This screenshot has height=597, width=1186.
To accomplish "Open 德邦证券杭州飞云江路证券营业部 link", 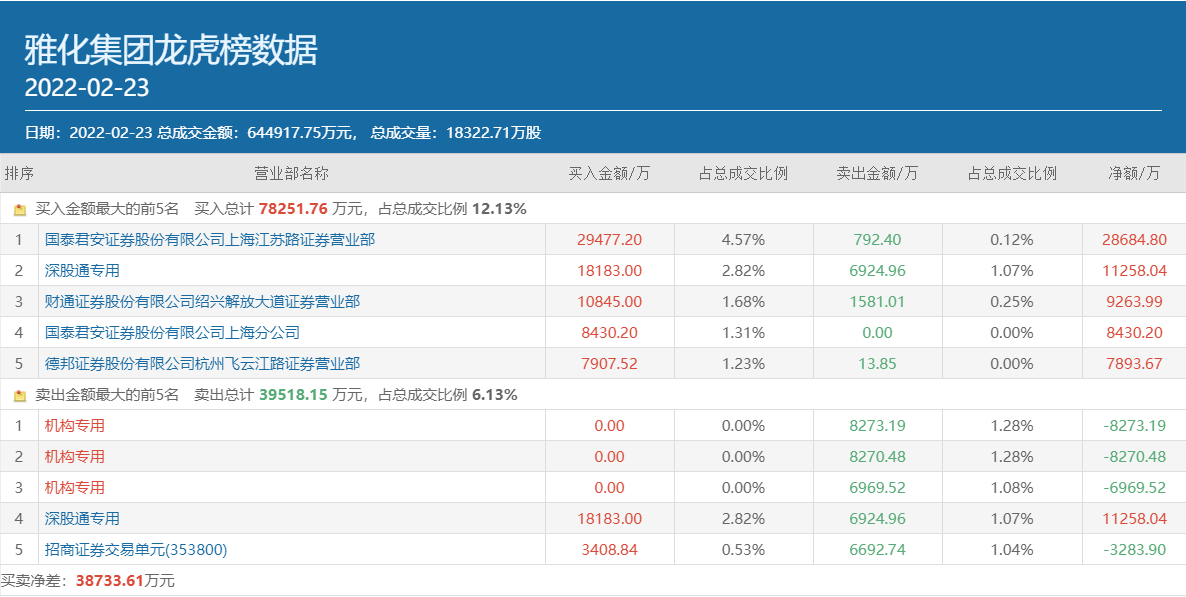I will [202, 364].
